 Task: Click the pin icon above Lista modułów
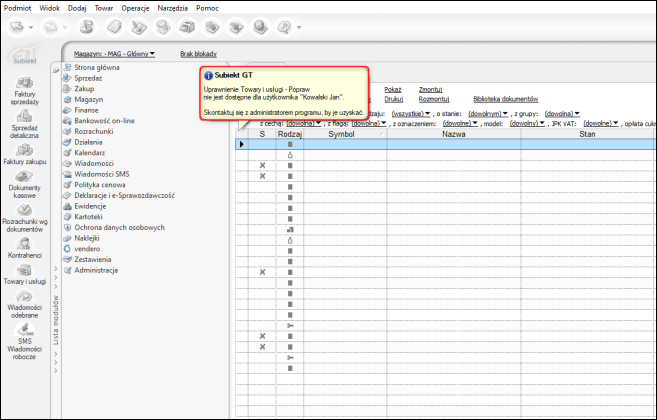coord(56,70)
